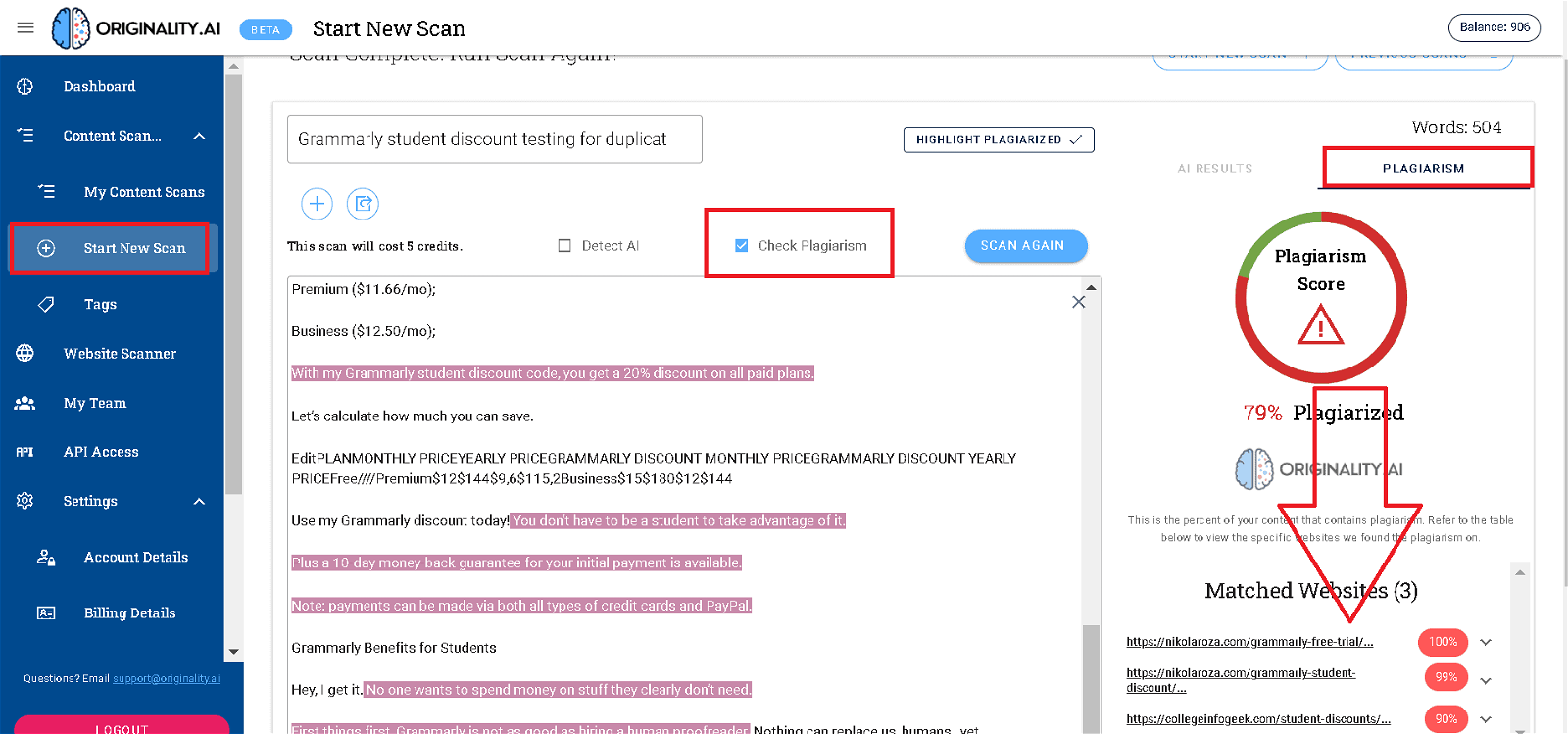
Task: Click the Plagiarism Score circular gauge
Action: point(1321,297)
